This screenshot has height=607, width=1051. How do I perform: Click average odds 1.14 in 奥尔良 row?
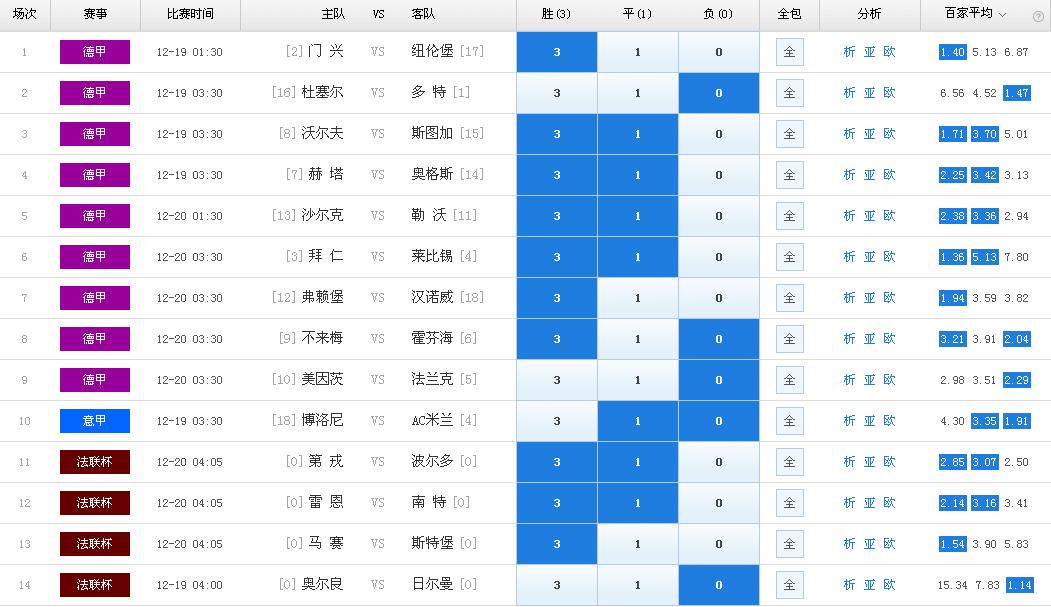(x=1019, y=585)
